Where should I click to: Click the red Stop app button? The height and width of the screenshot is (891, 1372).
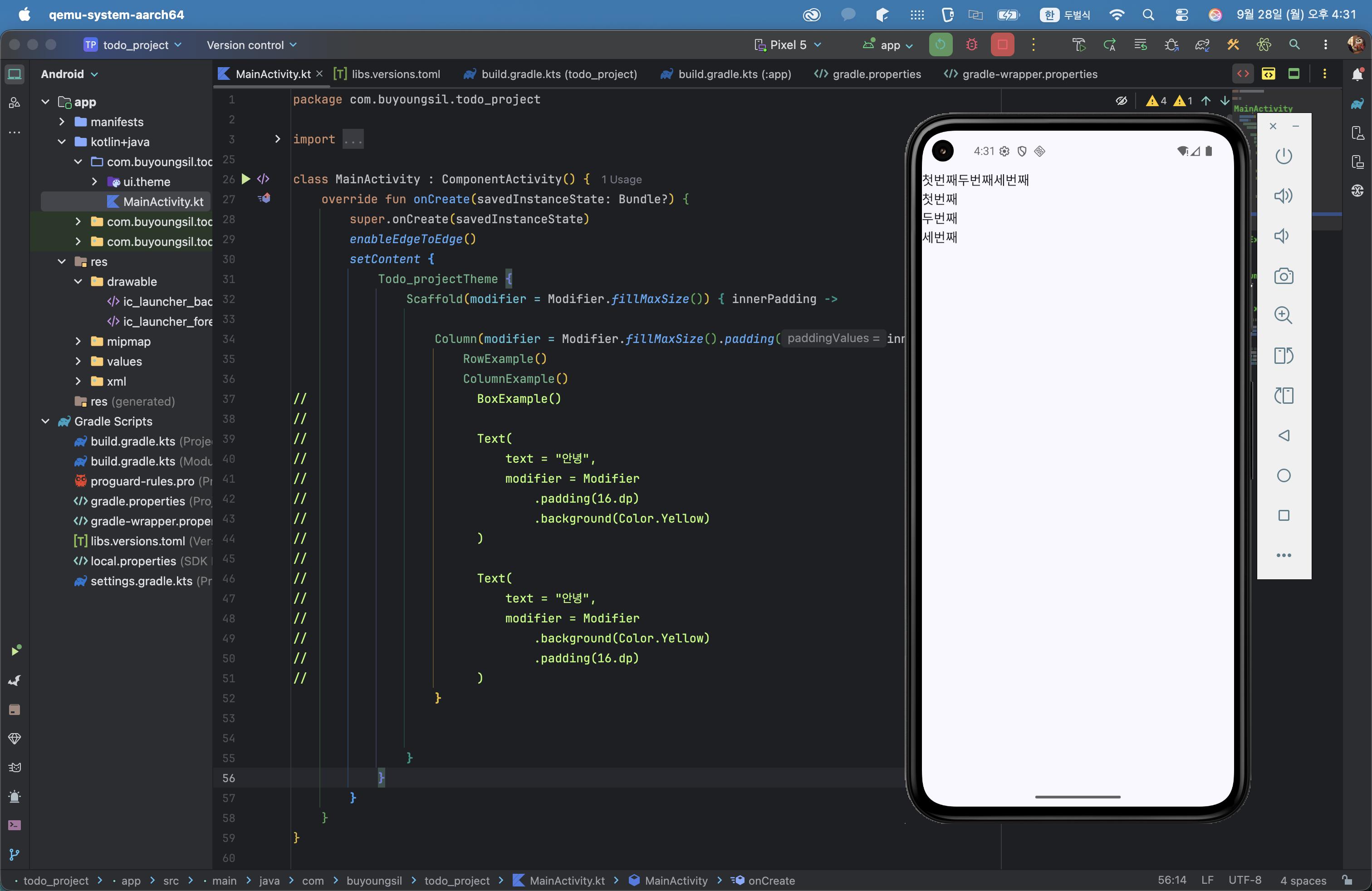pos(1003,45)
